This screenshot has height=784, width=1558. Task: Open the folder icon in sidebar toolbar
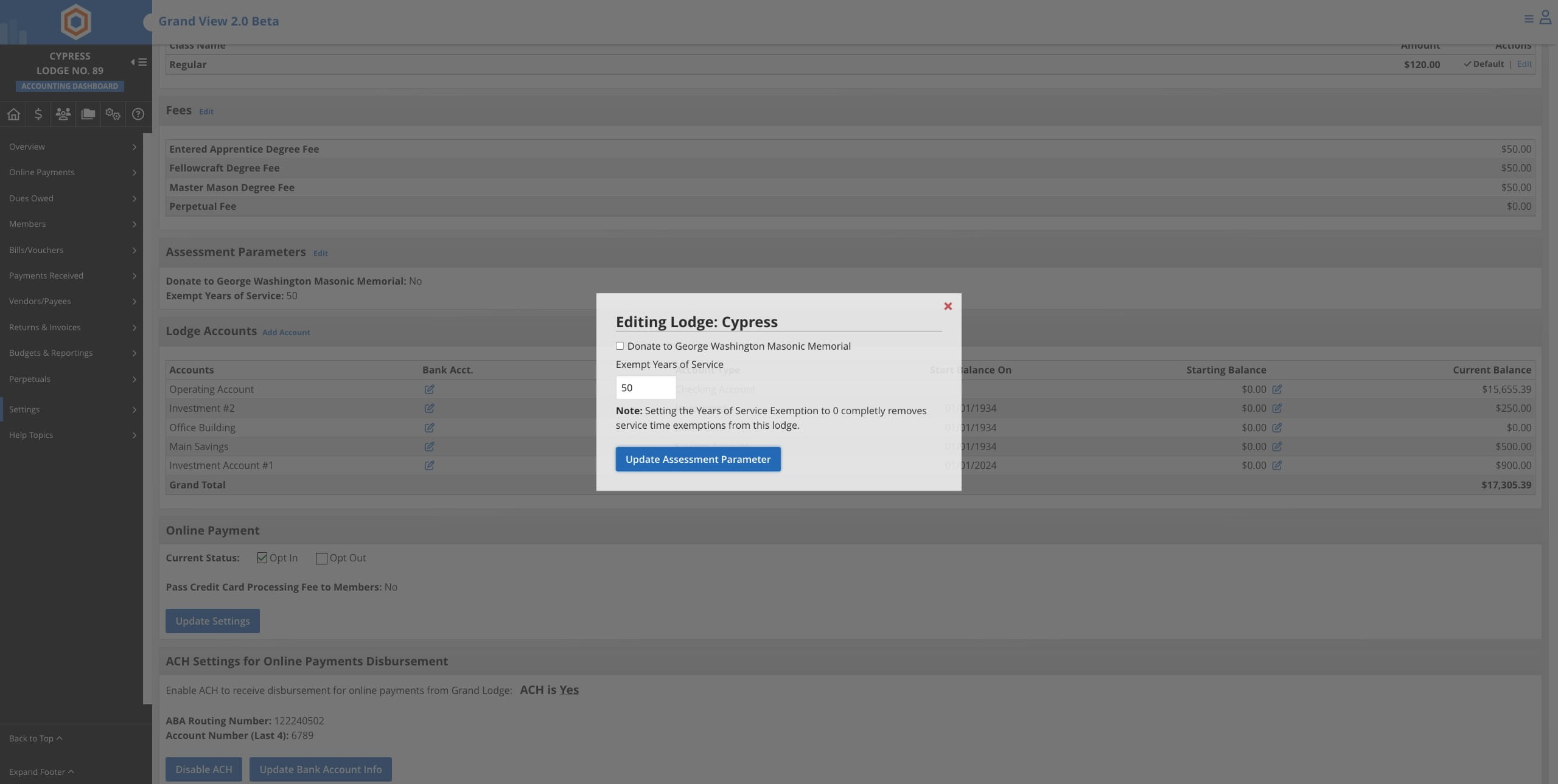[88, 114]
